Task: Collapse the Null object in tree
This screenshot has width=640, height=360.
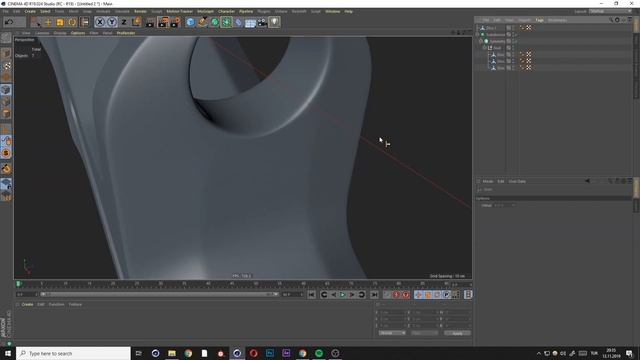Action: tap(485, 48)
